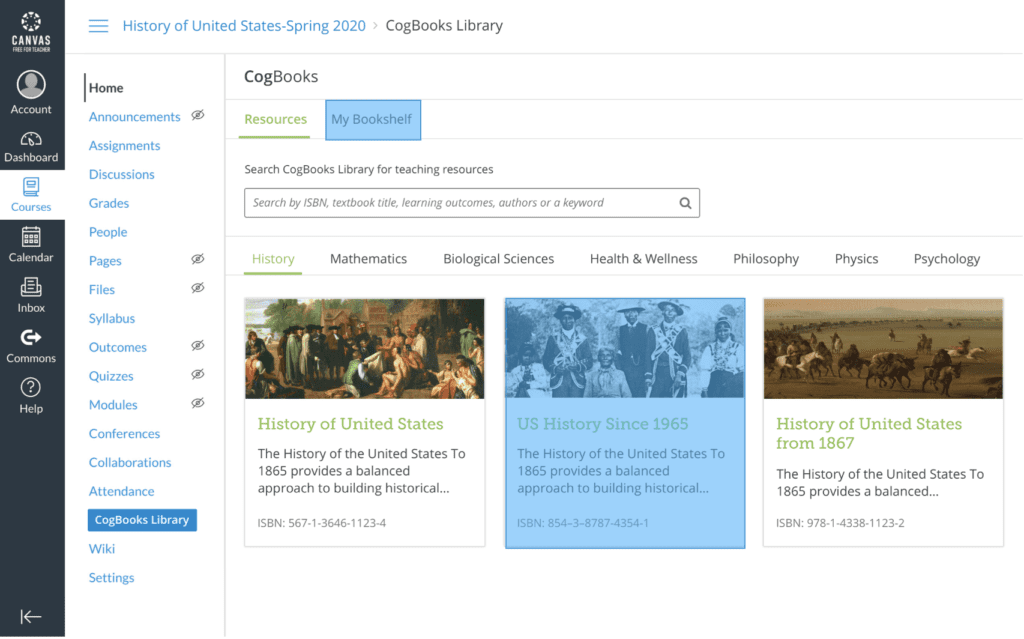Viewport: 1024px width, 639px height.
Task: Open the Outcomes link
Action: tap(118, 346)
